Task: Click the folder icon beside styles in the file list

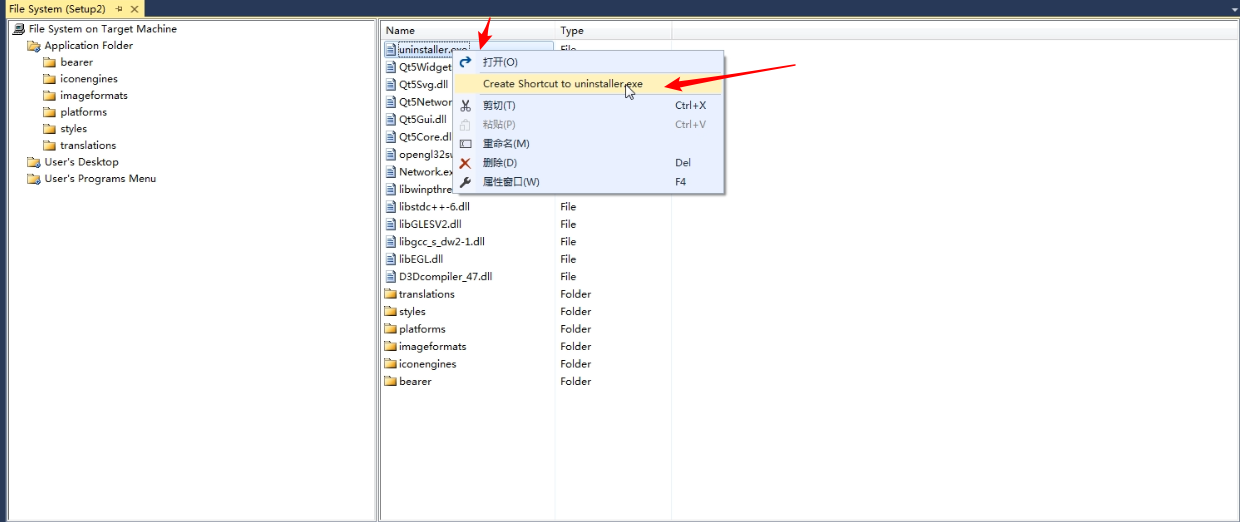Action: point(391,312)
